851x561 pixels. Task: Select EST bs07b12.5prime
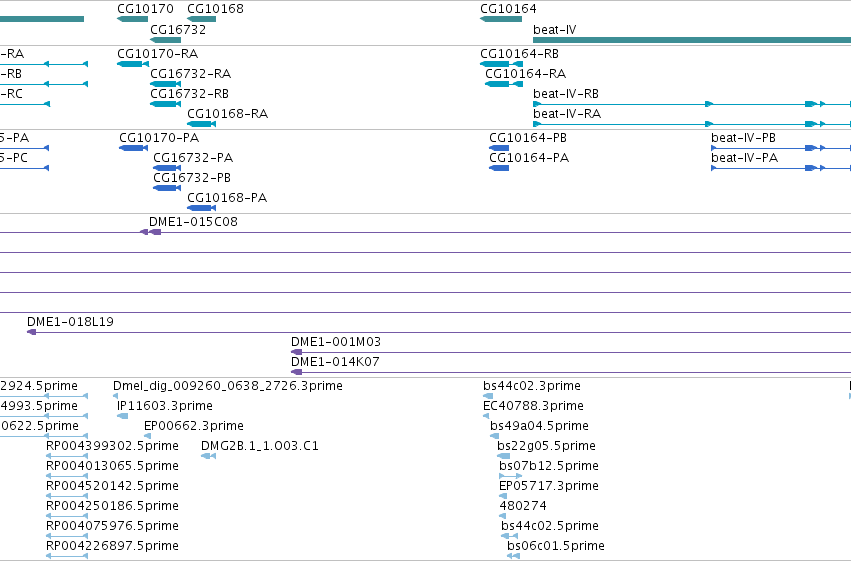pos(511,476)
